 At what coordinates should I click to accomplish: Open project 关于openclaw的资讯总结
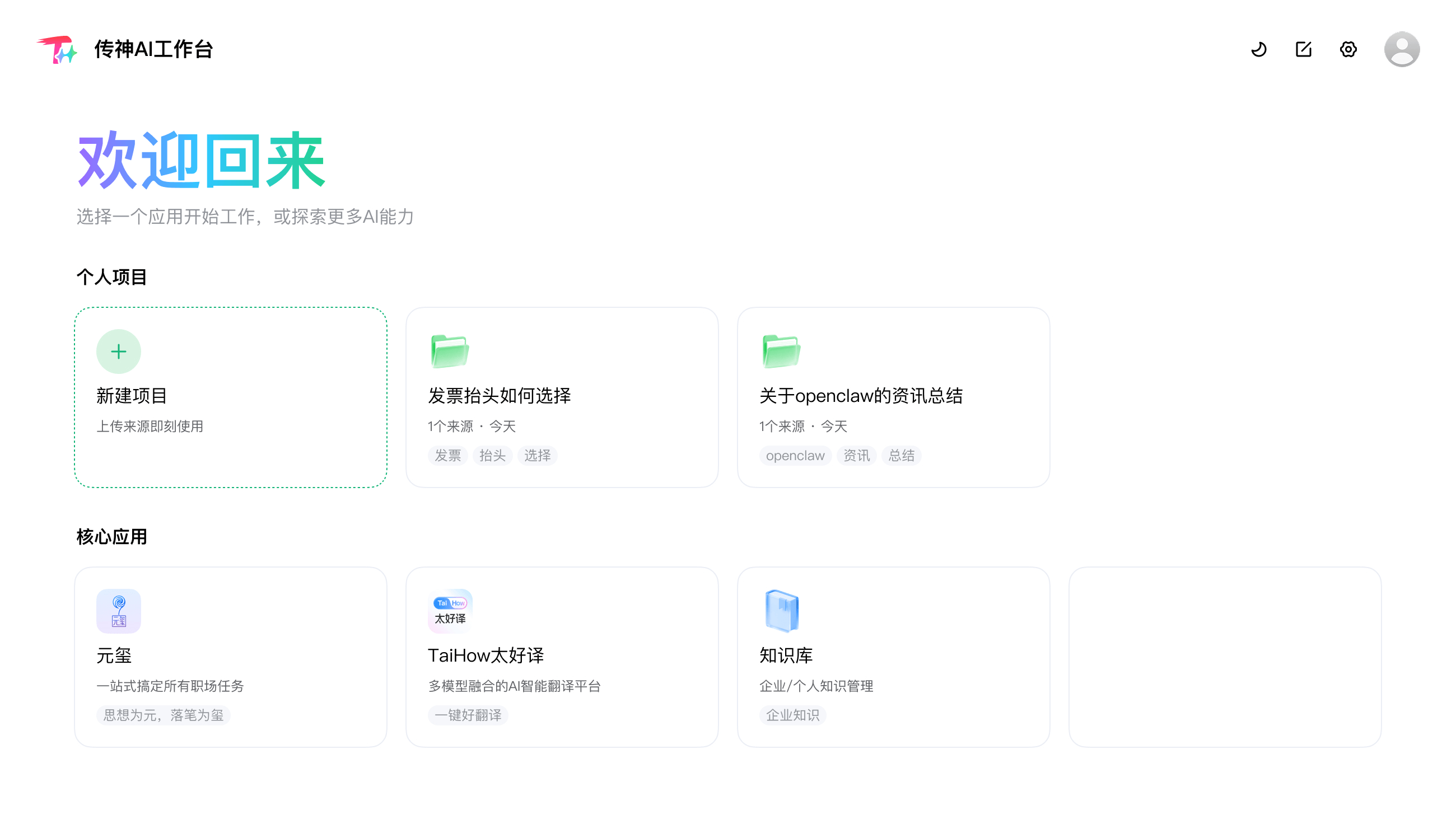tap(861, 396)
